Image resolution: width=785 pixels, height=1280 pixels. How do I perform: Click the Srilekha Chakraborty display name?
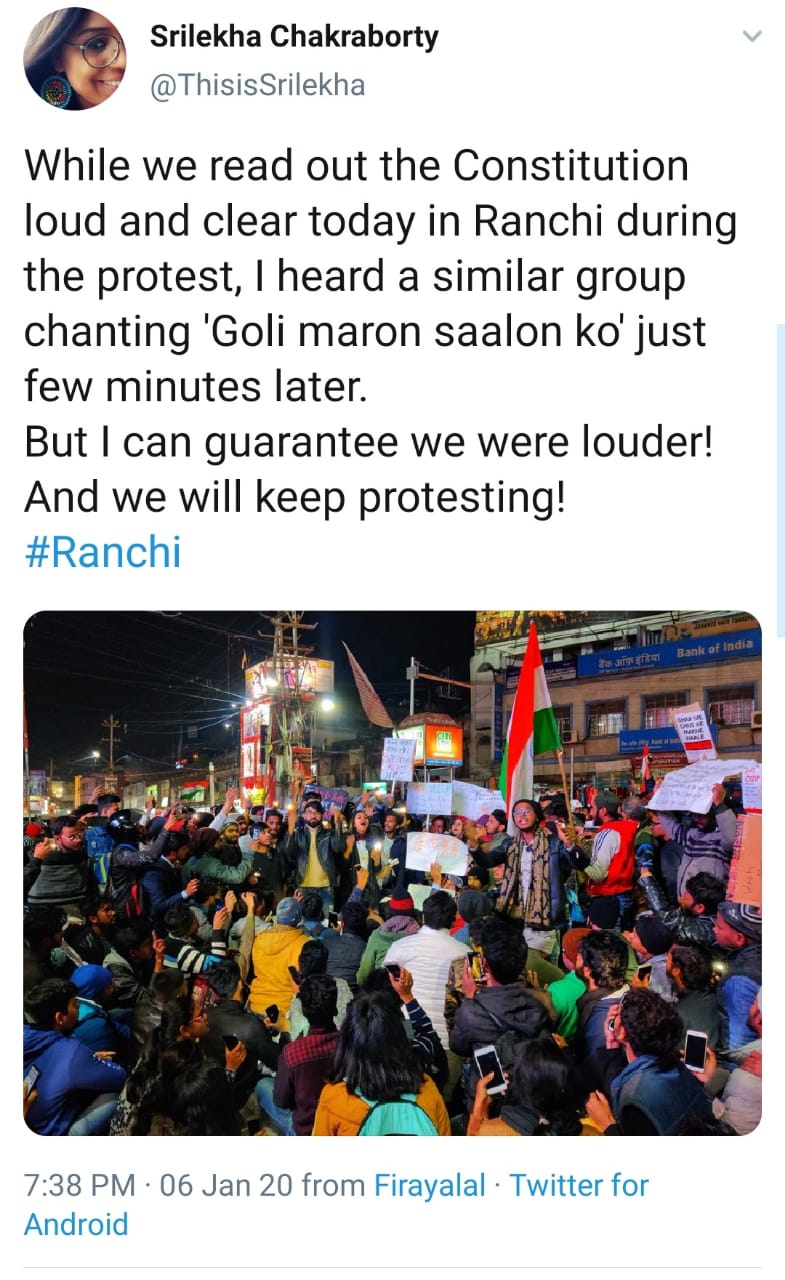294,38
